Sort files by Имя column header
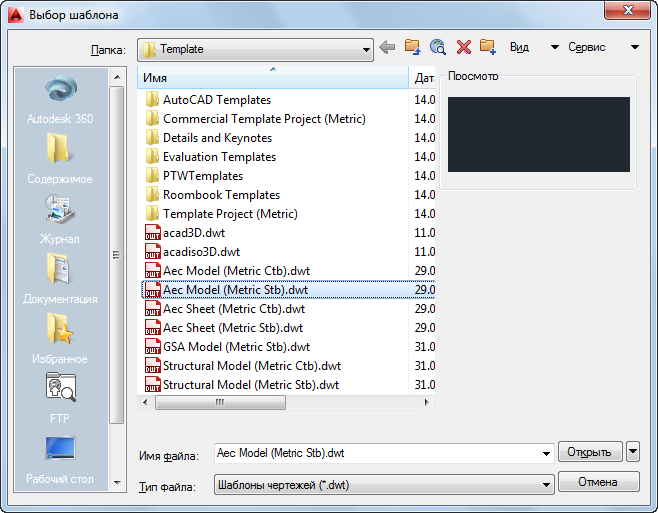658x513 pixels. [x=273, y=78]
